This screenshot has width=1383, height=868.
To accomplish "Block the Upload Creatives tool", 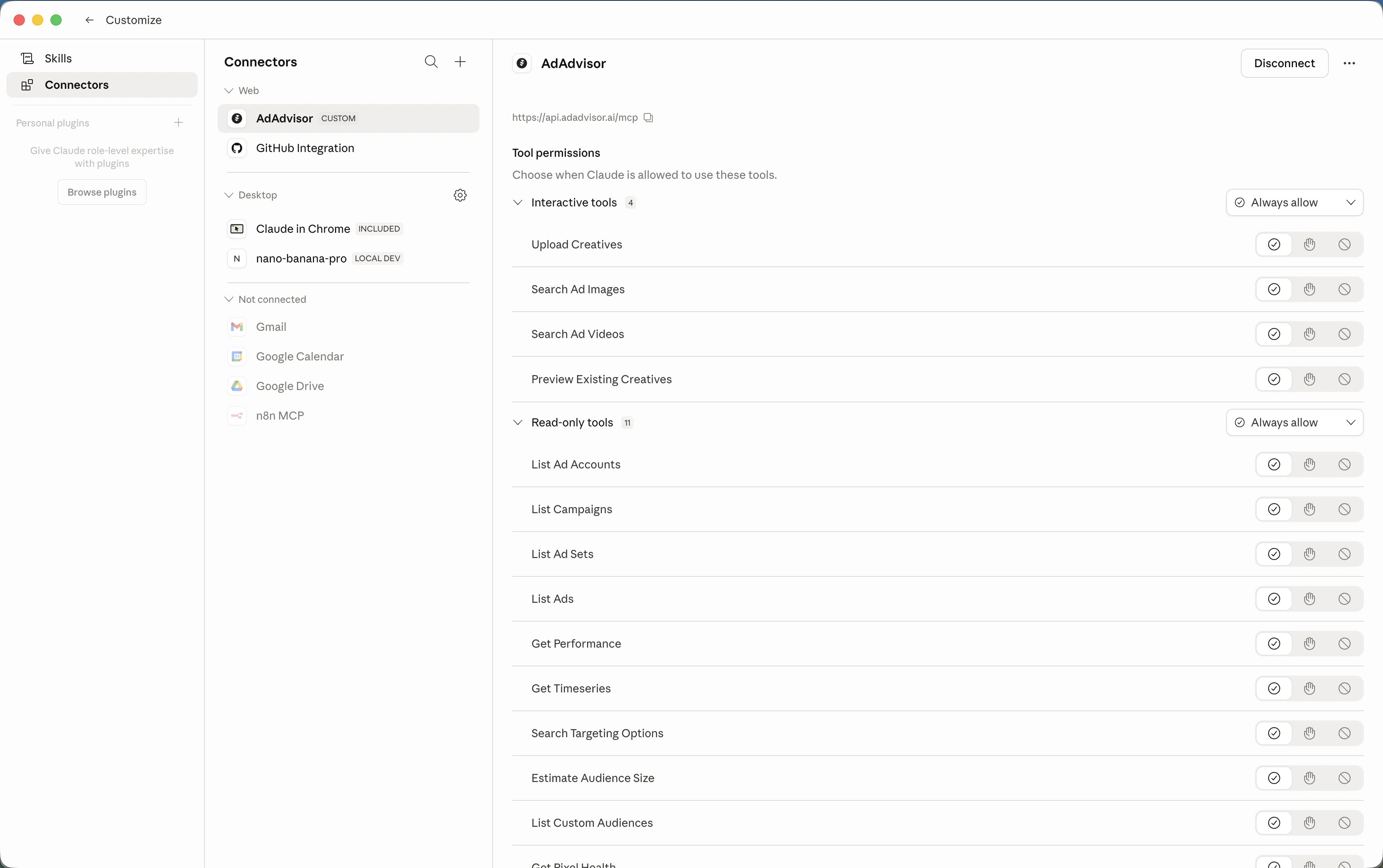I will point(1345,244).
